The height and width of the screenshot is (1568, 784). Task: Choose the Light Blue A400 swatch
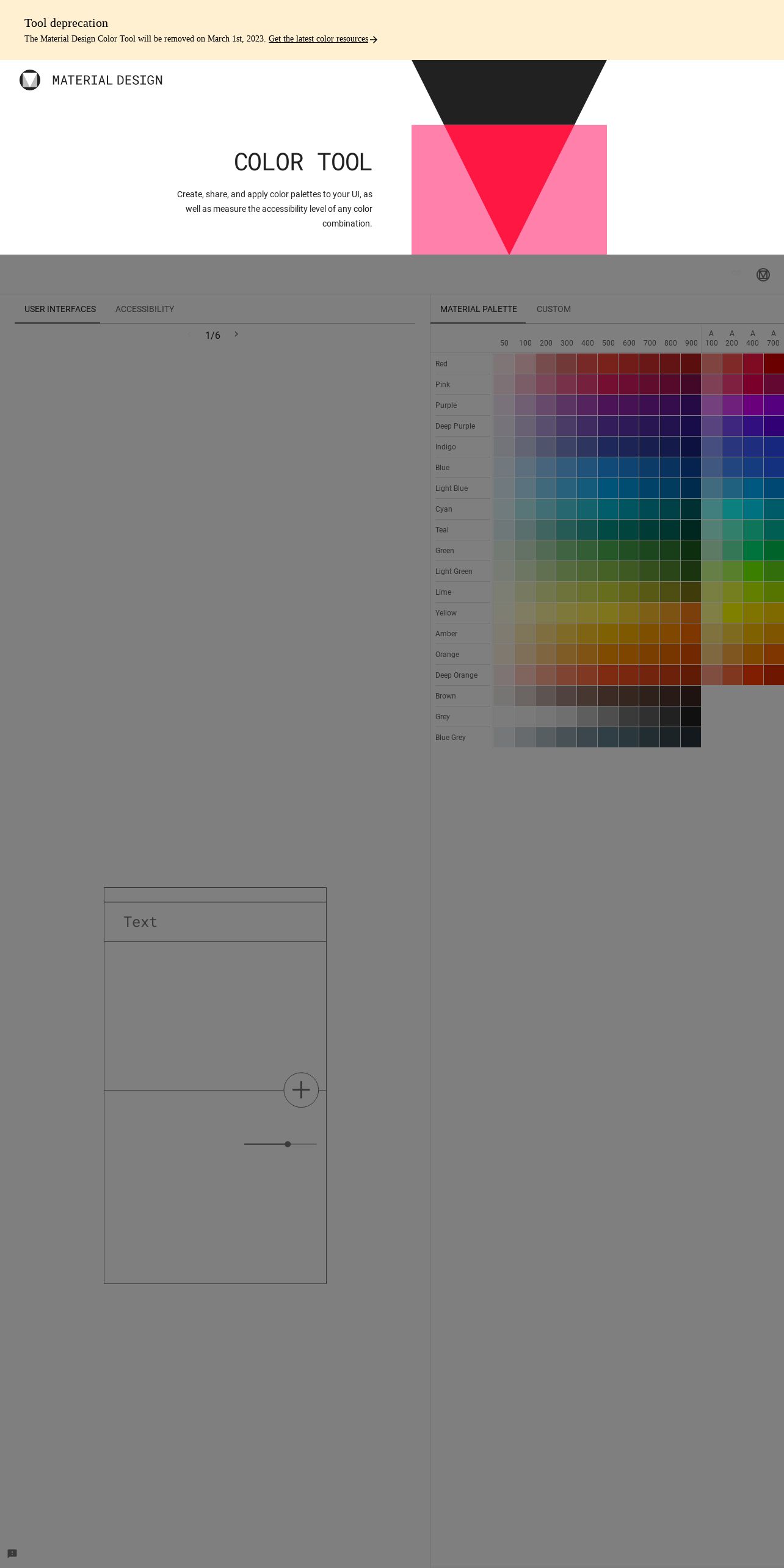click(753, 488)
